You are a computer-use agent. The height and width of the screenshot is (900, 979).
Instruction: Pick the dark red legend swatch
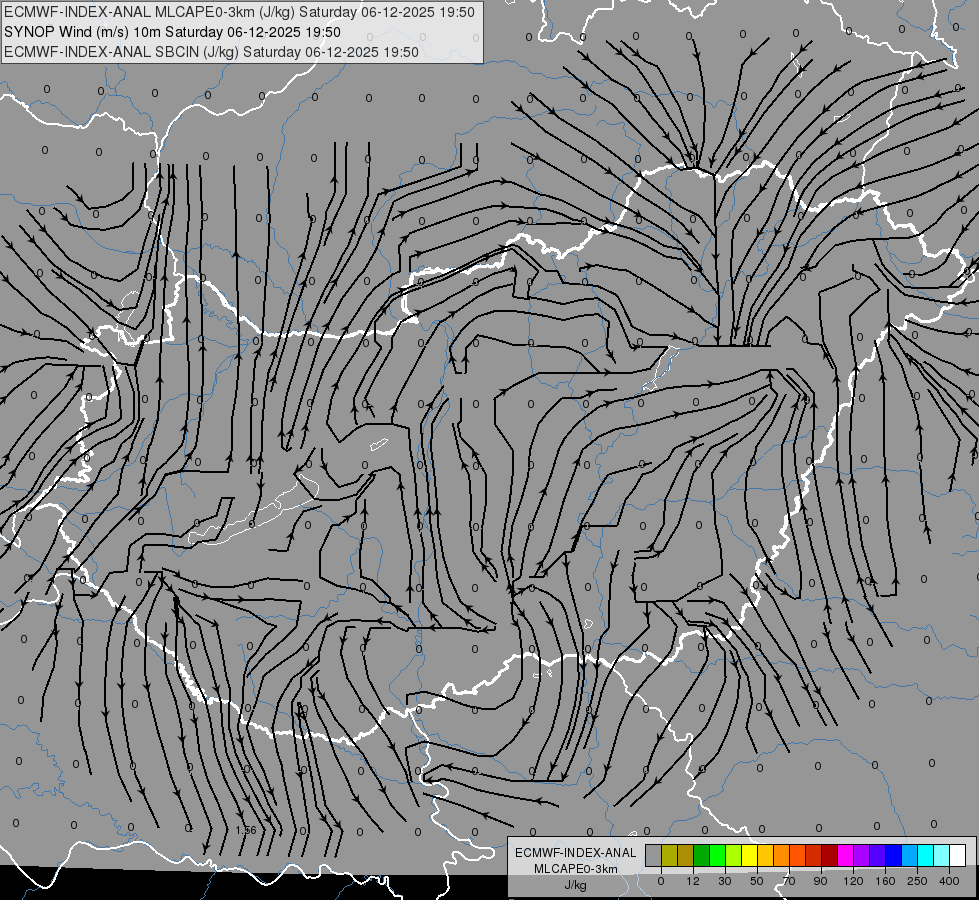click(x=830, y=855)
